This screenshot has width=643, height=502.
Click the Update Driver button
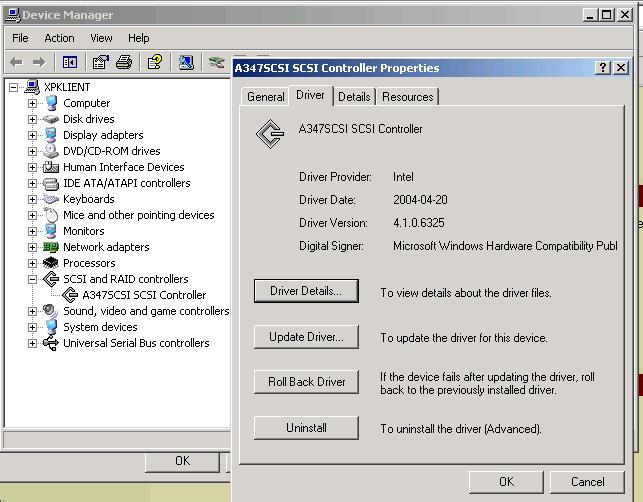(x=306, y=337)
